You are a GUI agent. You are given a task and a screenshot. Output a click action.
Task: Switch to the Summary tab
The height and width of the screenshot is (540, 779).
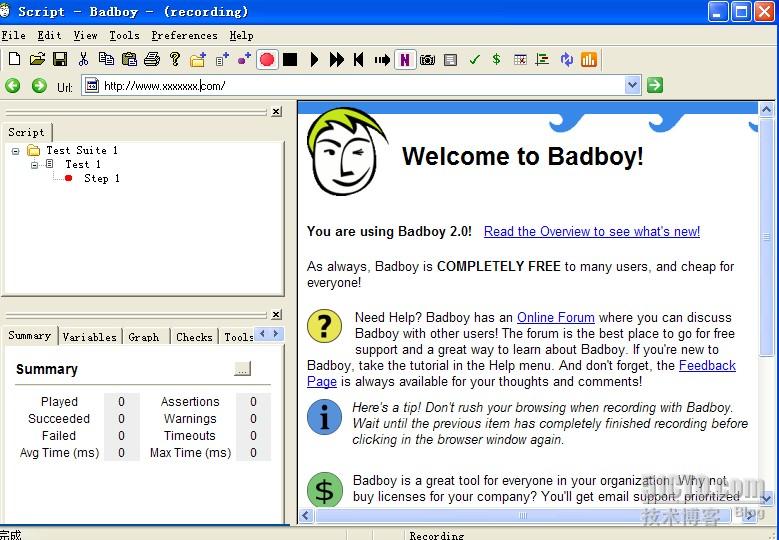point(30,336)
